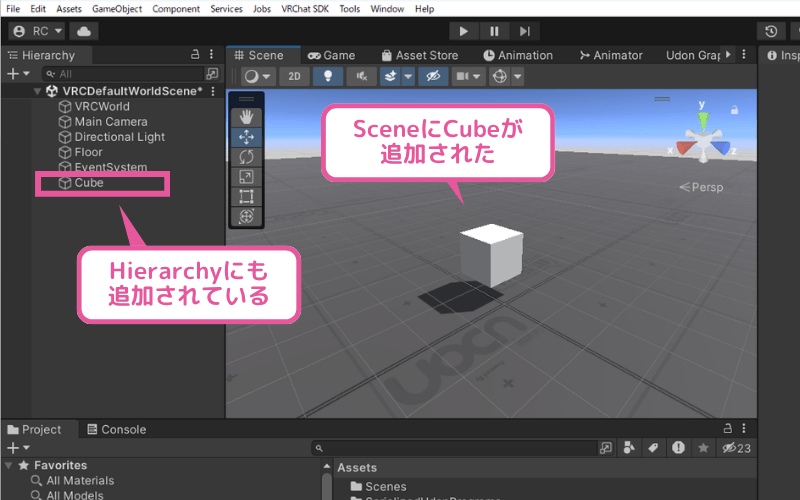Open the scene camera settings dropdown
The width and height of the screenshot is (800, 500).
coord(468,77)
